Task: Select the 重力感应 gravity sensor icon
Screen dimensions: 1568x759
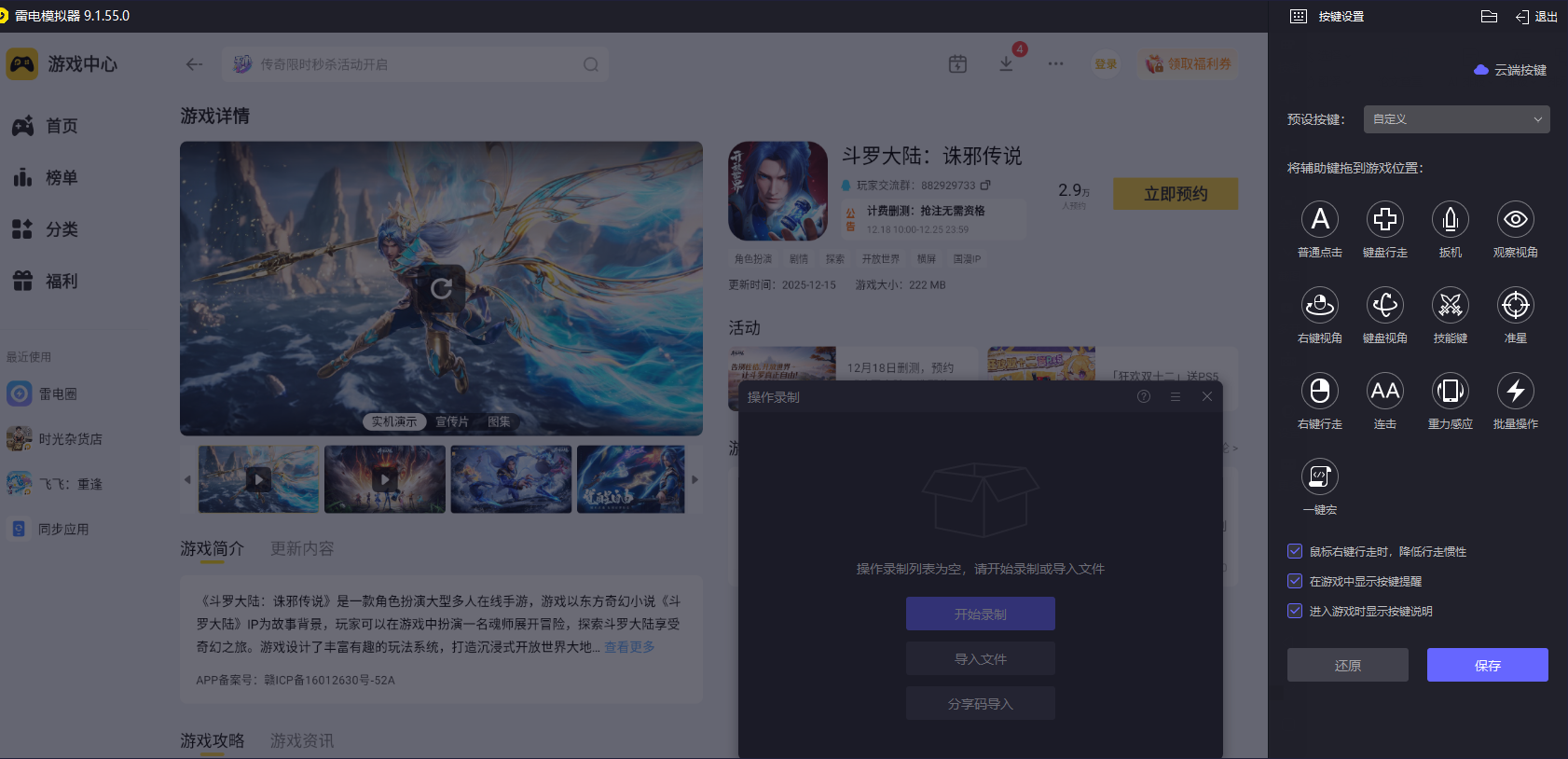Action: (x=1451, y=391)
